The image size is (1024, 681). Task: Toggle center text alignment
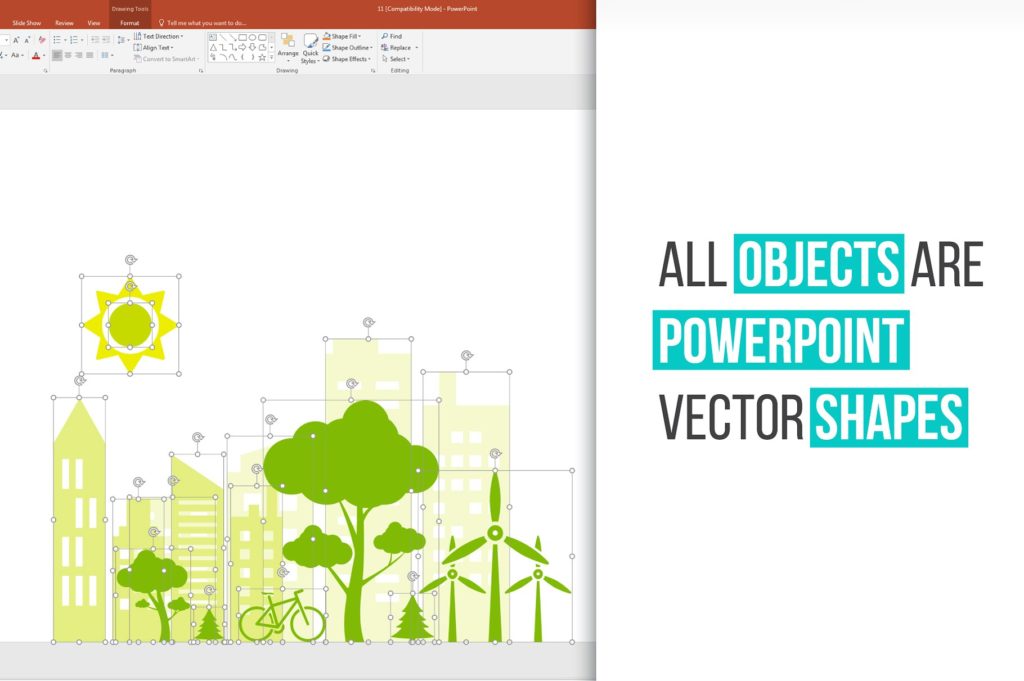tap(68, 56)
